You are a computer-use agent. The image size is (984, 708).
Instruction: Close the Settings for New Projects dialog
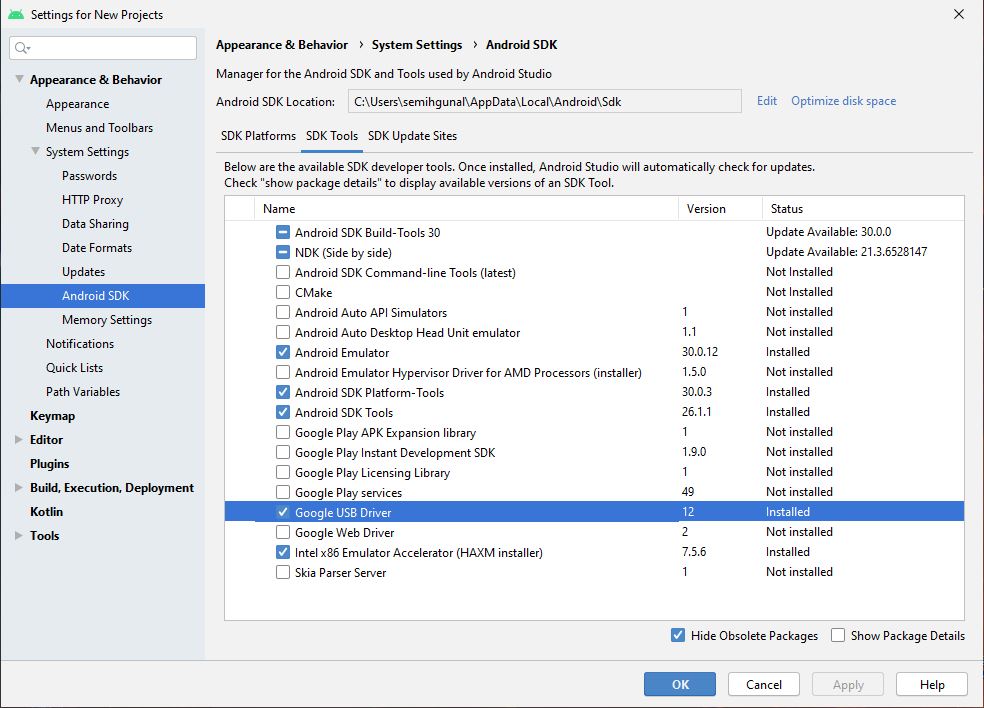(x=958, y=14)
